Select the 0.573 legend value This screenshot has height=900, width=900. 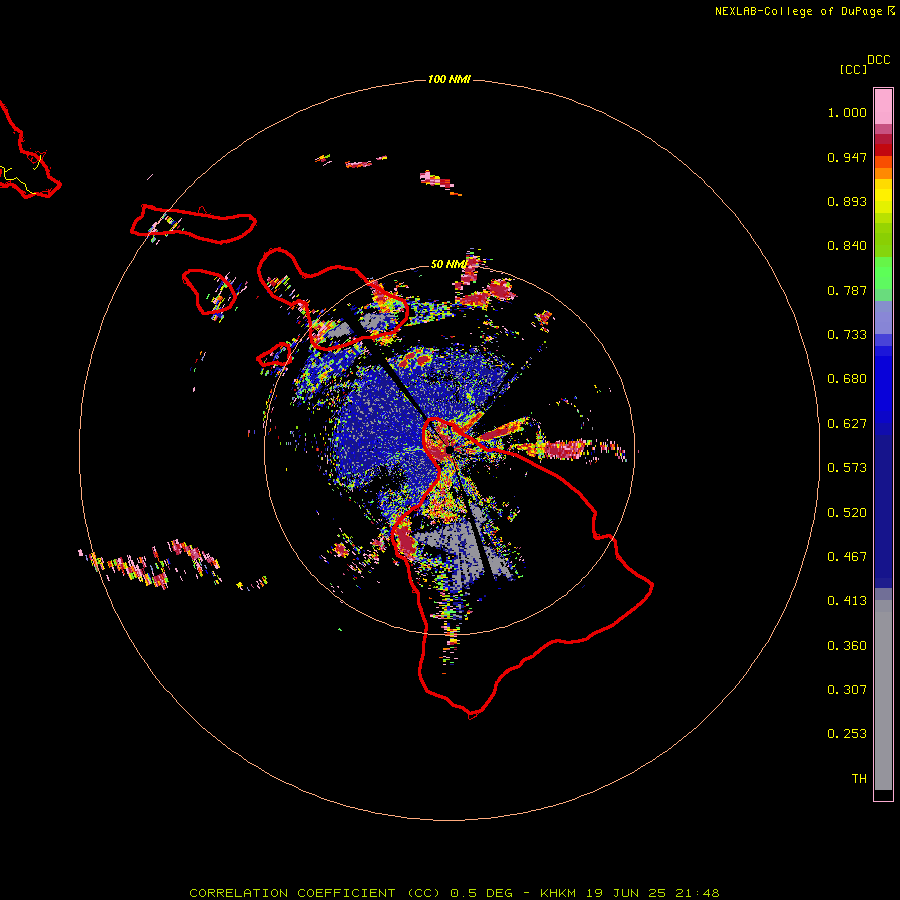pyautogui.click(x=847, y=468)
